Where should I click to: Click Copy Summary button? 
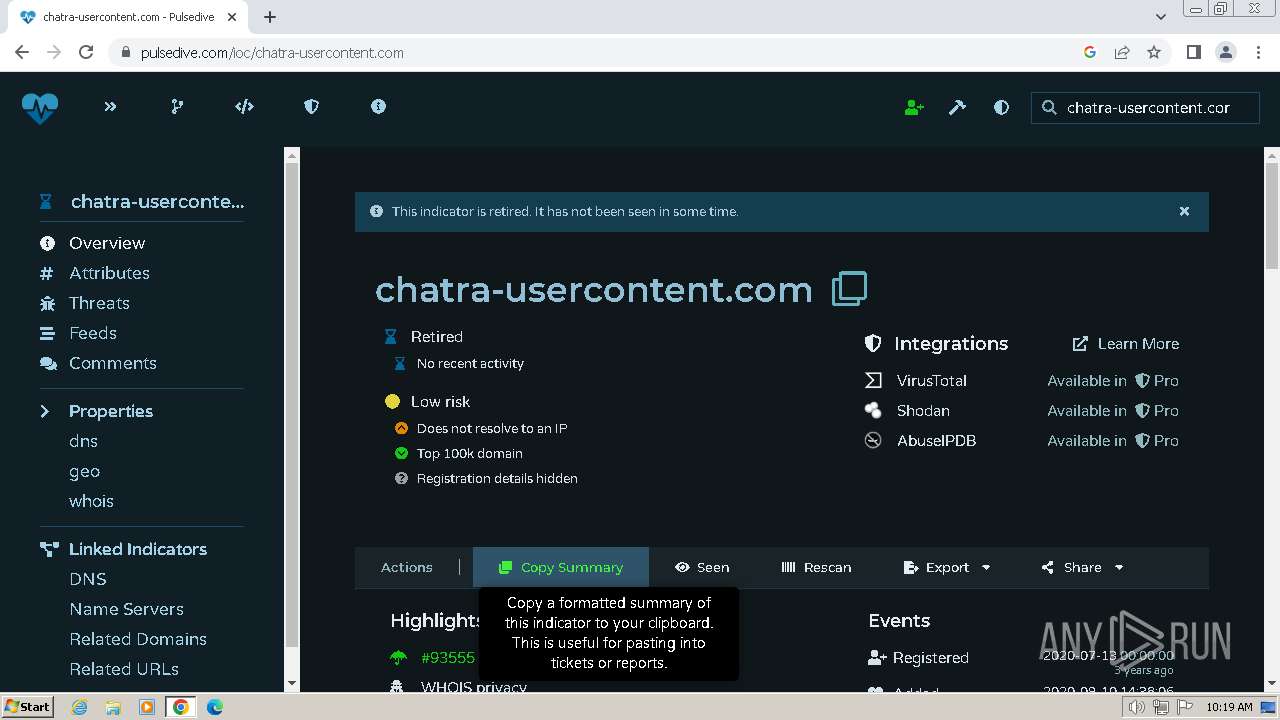(561, 567)
